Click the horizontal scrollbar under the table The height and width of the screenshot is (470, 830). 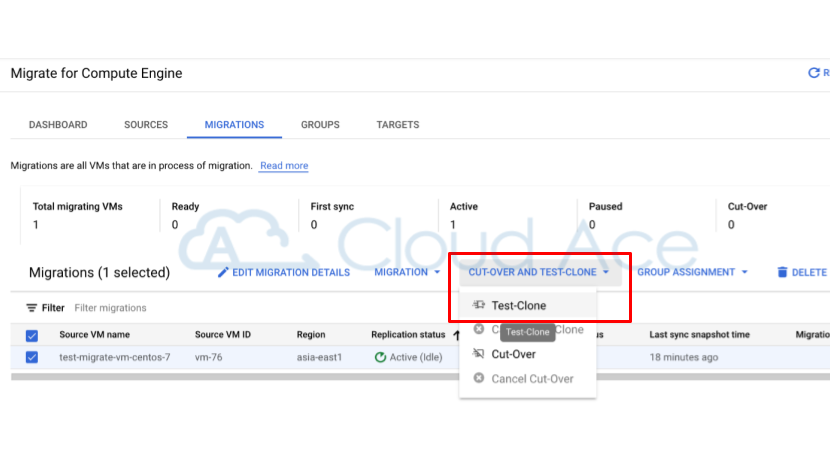pyautogui.click(x=420, y=377)
